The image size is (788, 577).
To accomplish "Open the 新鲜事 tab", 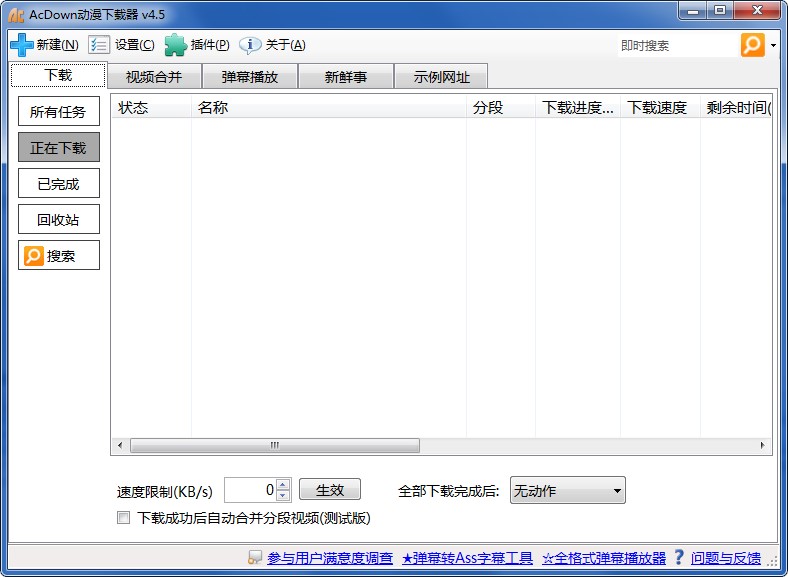I will (346, 76).
